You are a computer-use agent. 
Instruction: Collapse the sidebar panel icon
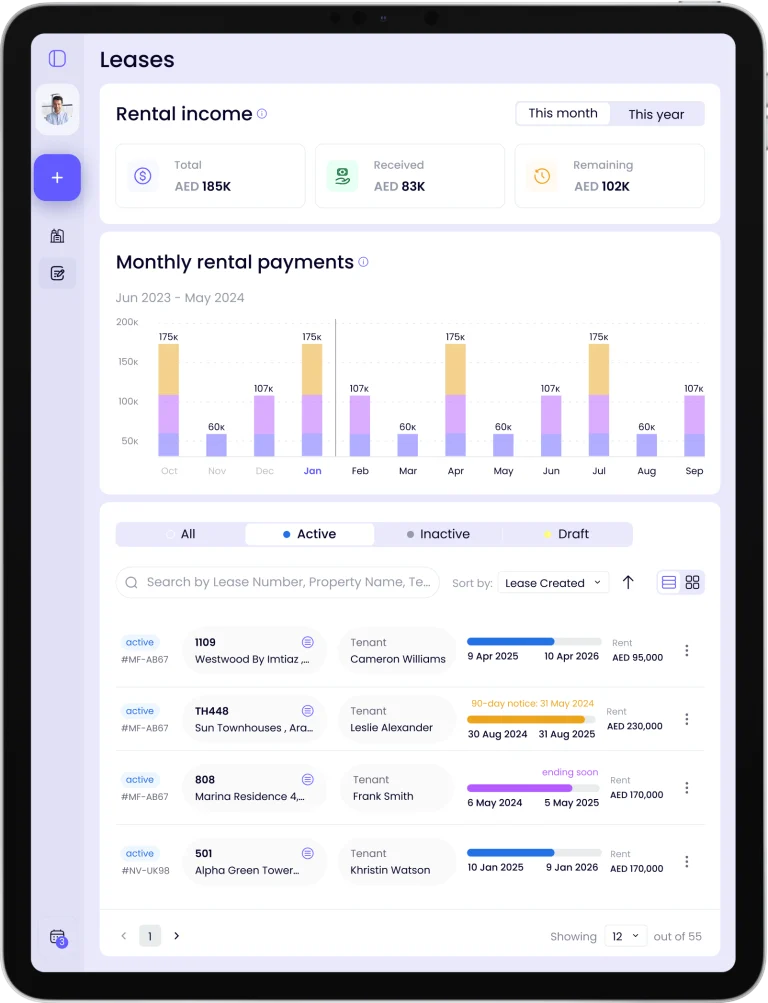[57, 59]
